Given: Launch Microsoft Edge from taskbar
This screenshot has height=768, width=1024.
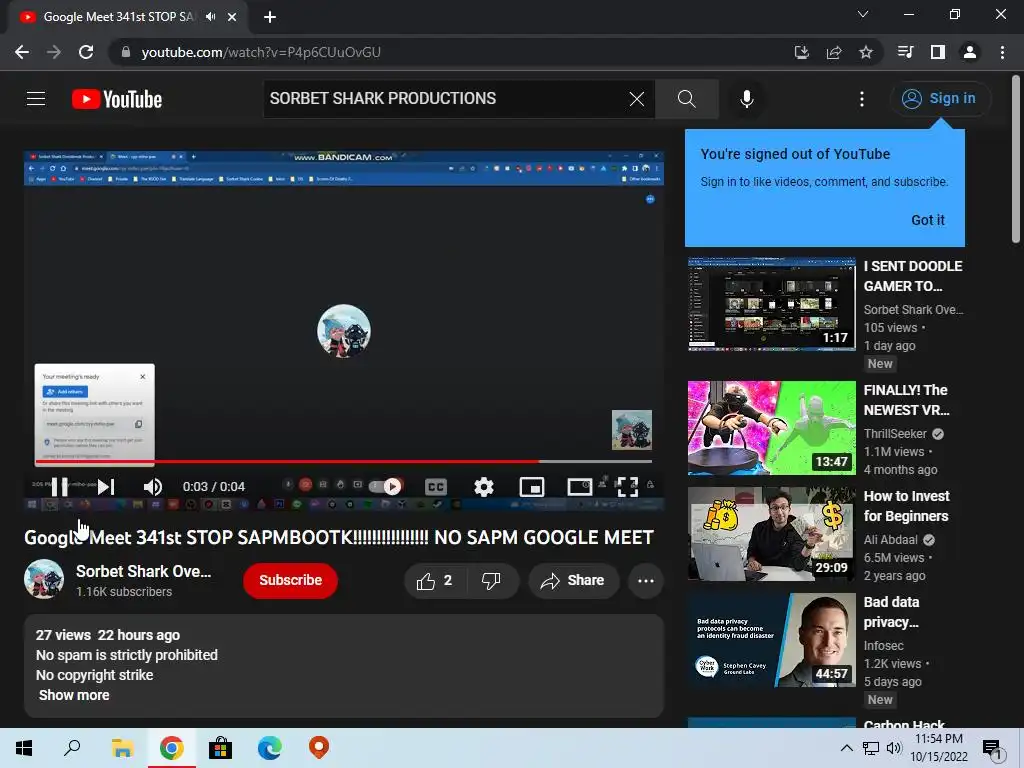Looking at the screenshot, I should [x=270, y=748].
